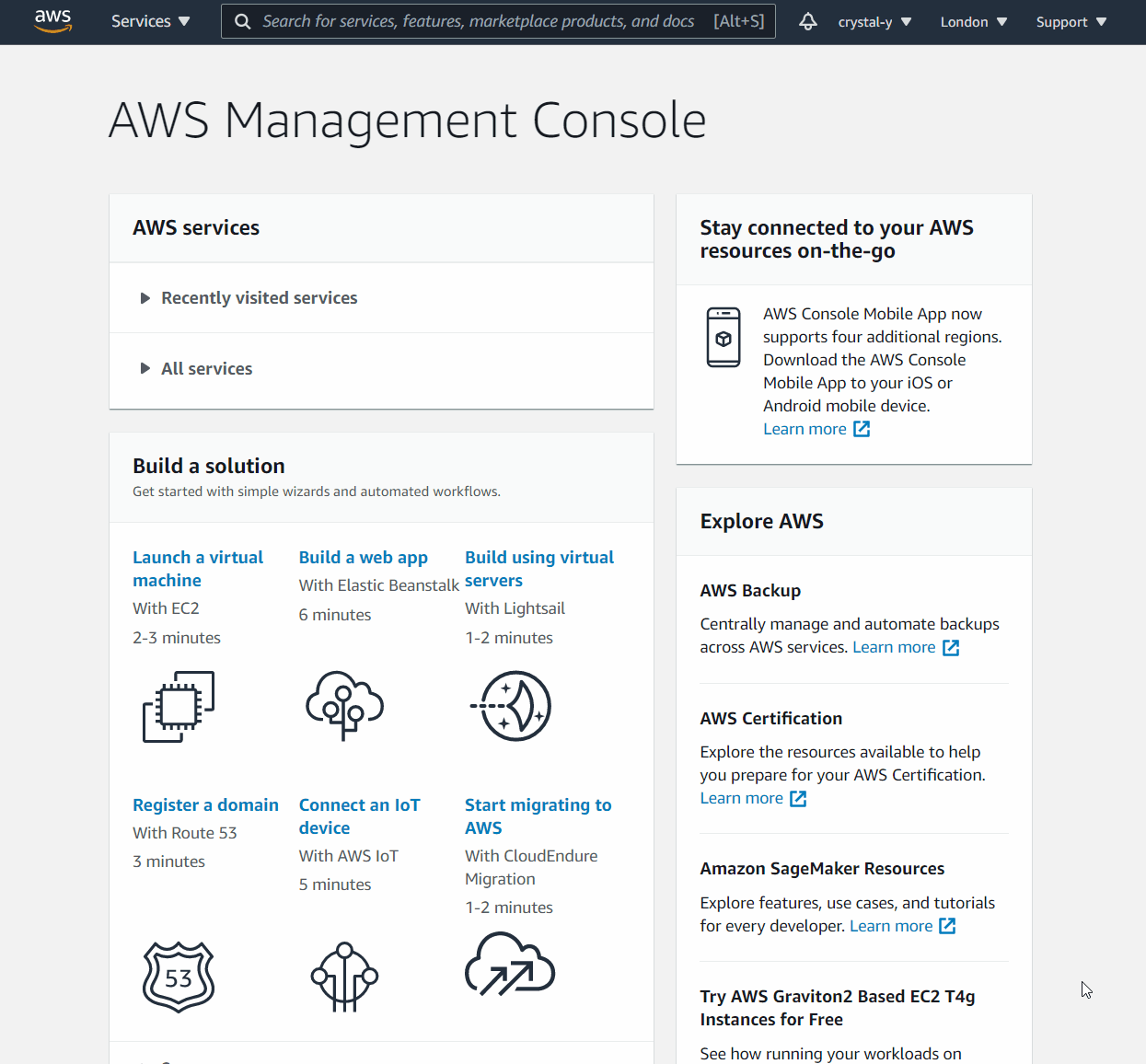The width and height of the screenshot is (1146, 1064).
Task: Follow Learn more link under AWS Backup
Action: pyautogui.click(x=894, y=647)
